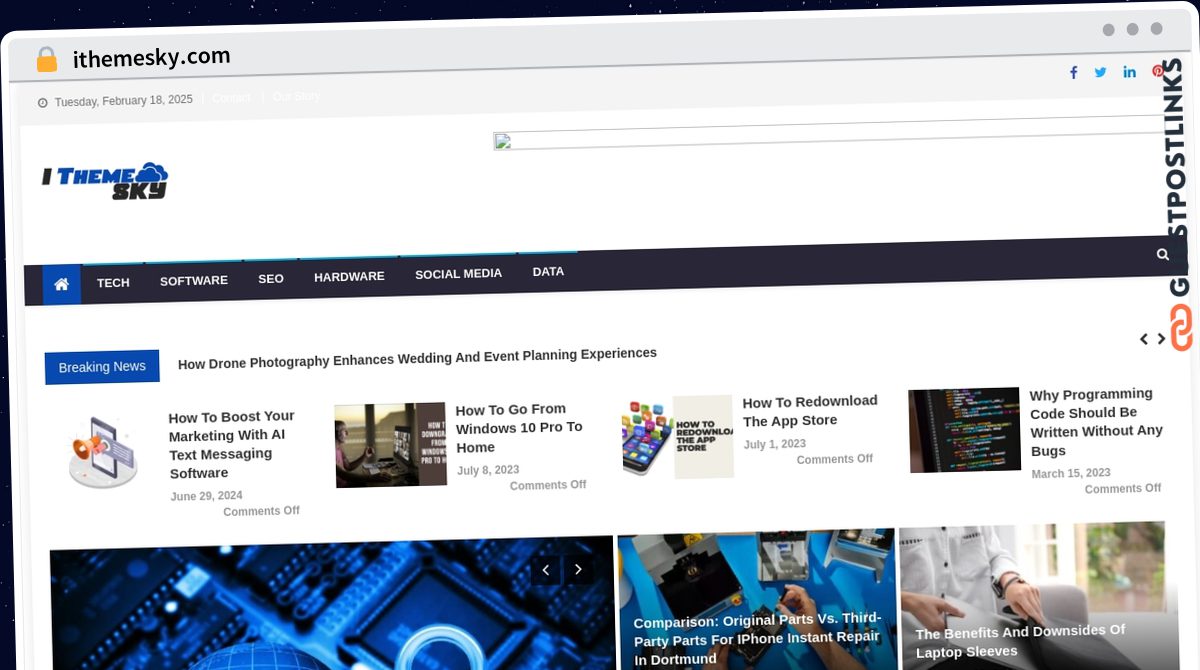Click the App Store article thumbnail
The width and height of the screenshot is (1200, 670).
click(x=678, y=437)
